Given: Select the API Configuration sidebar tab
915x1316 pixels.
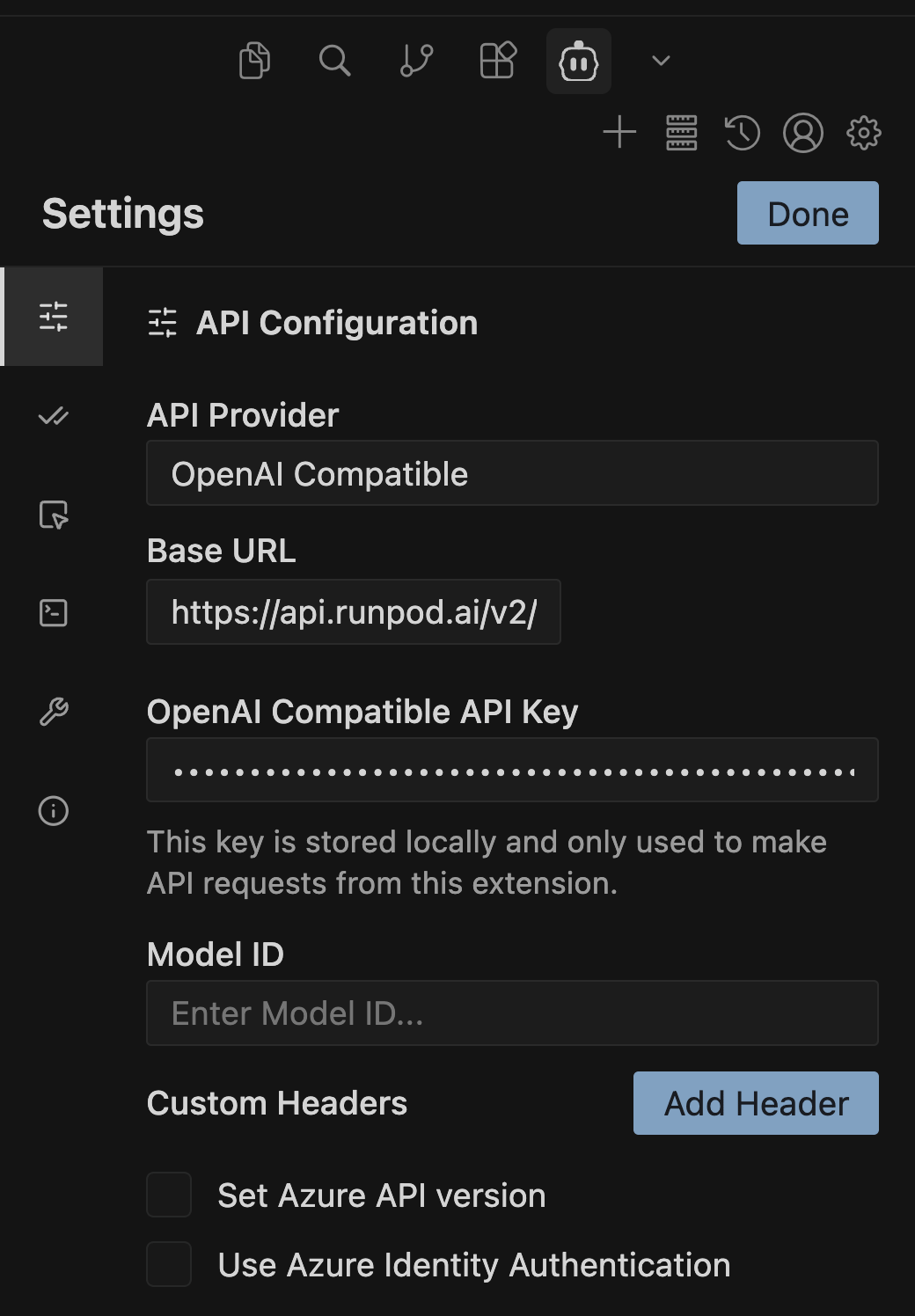Looking at the screenshot, I should pyautogui.click(x=53, y=317).
